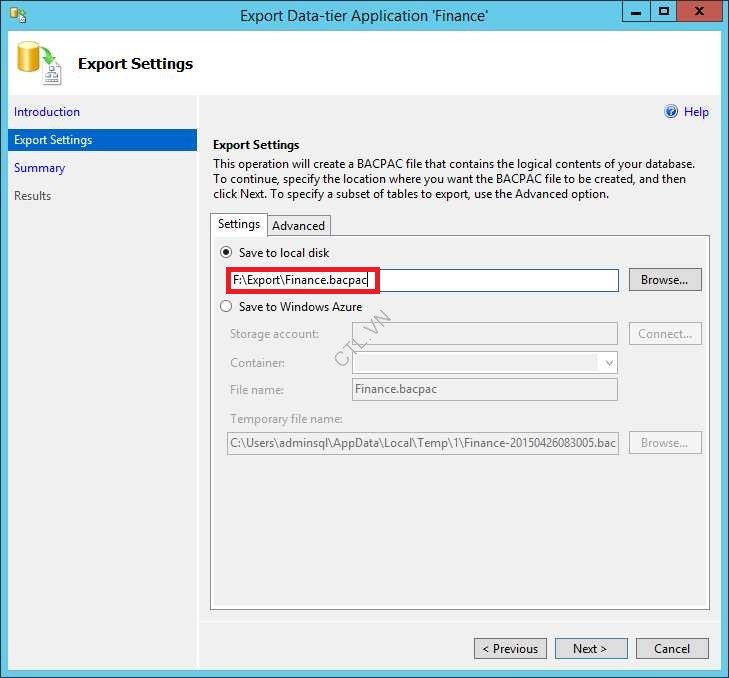Browse for the local BACPAC file location
Screen dimensions: 729x678
tap(664, 280)
